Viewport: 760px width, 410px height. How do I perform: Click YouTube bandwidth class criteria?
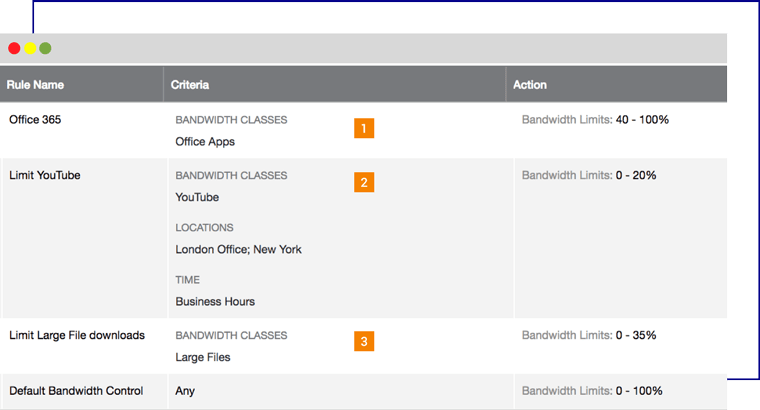pyautogui.click(x=197, y=197)
